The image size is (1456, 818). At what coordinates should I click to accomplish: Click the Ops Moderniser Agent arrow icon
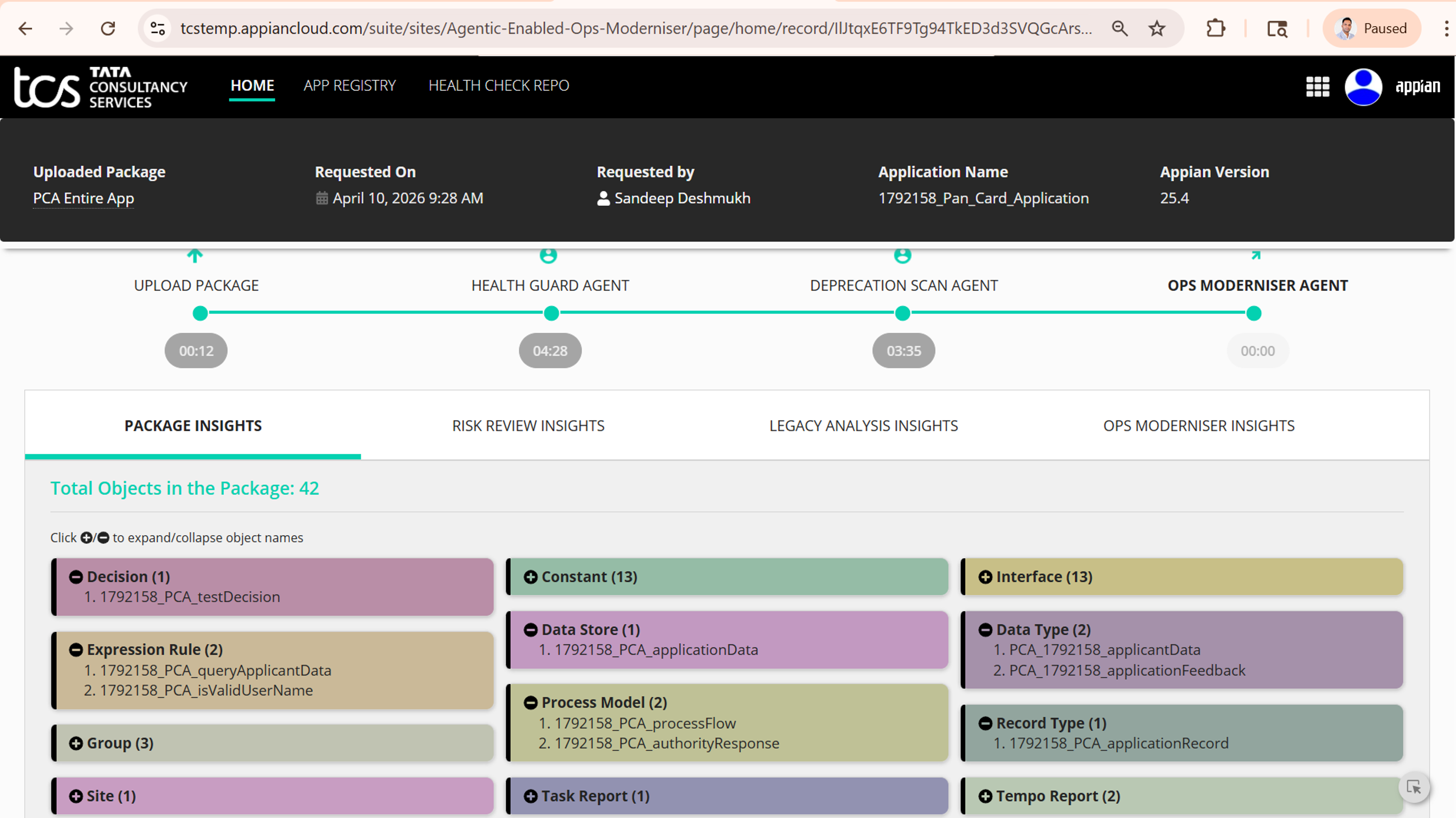point(1256,255)
